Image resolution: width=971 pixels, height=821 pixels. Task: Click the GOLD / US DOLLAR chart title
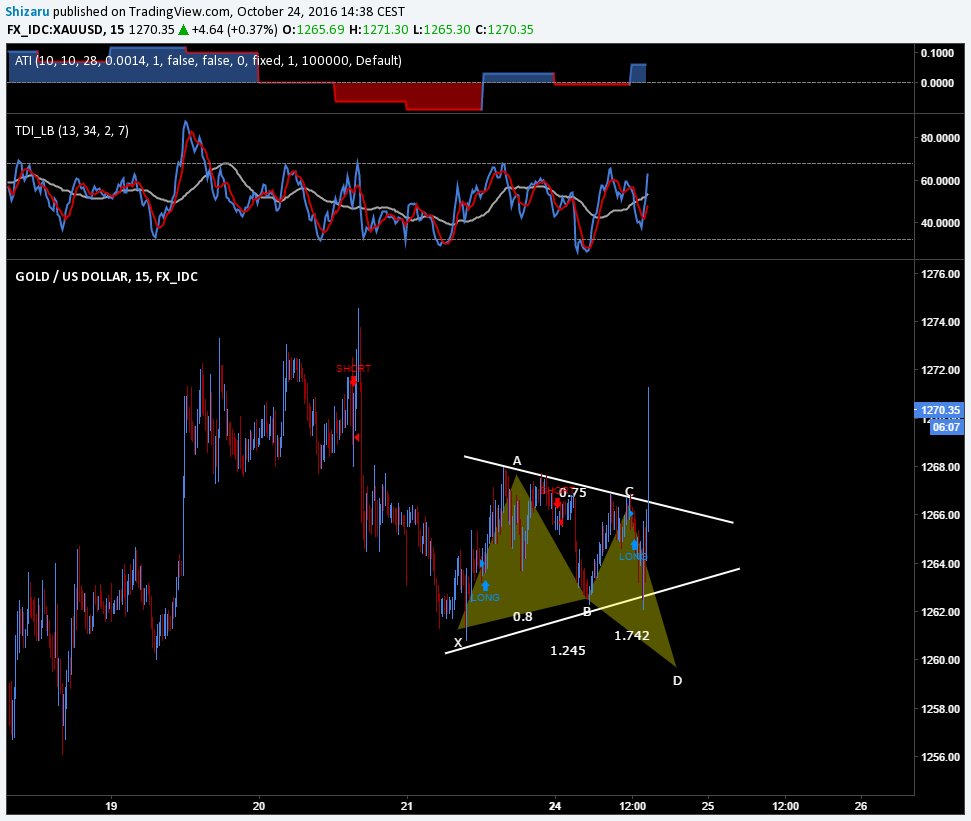pos(107,277)
